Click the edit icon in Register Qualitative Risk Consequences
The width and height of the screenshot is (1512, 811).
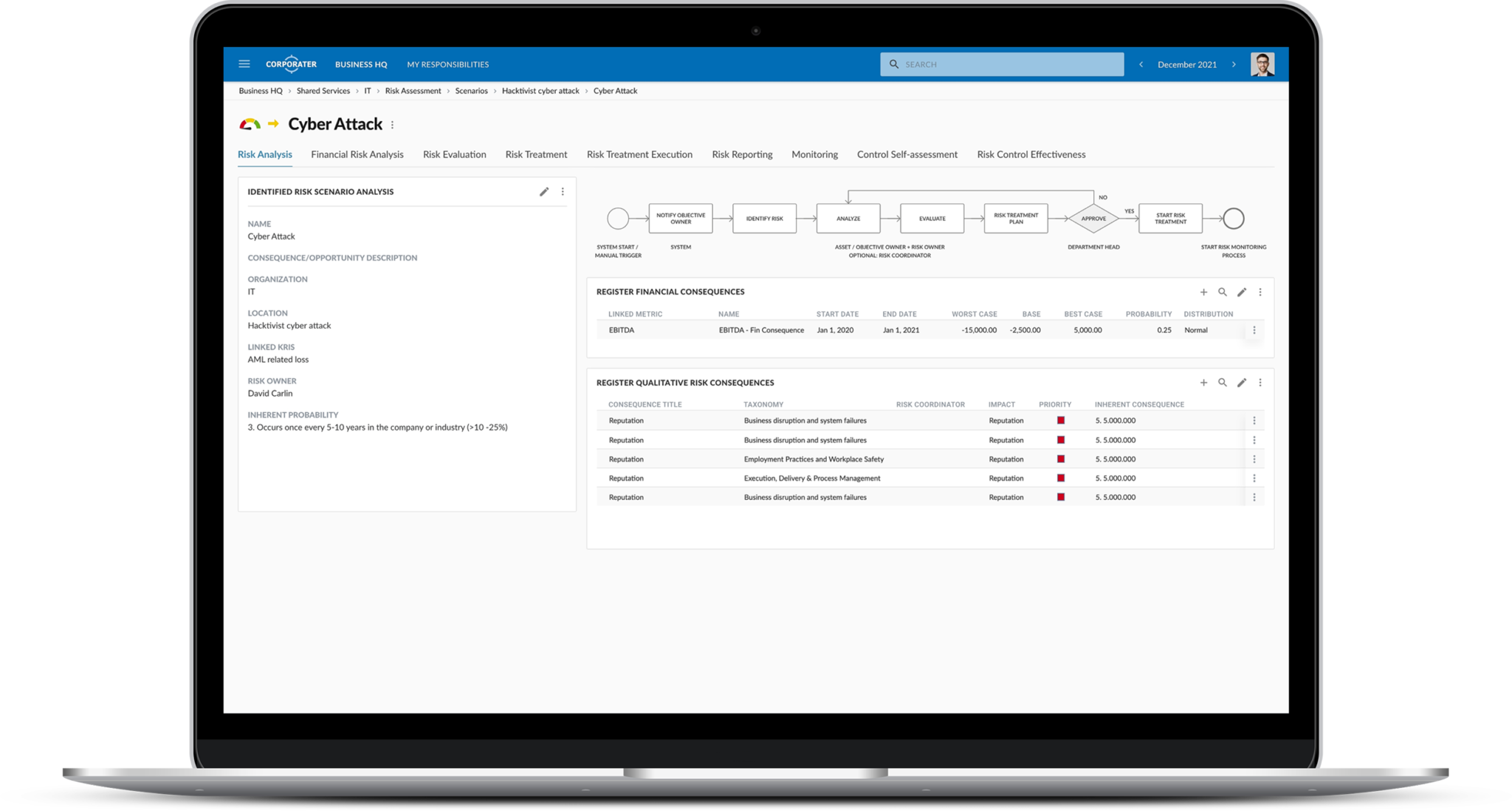pos(1242,382)
